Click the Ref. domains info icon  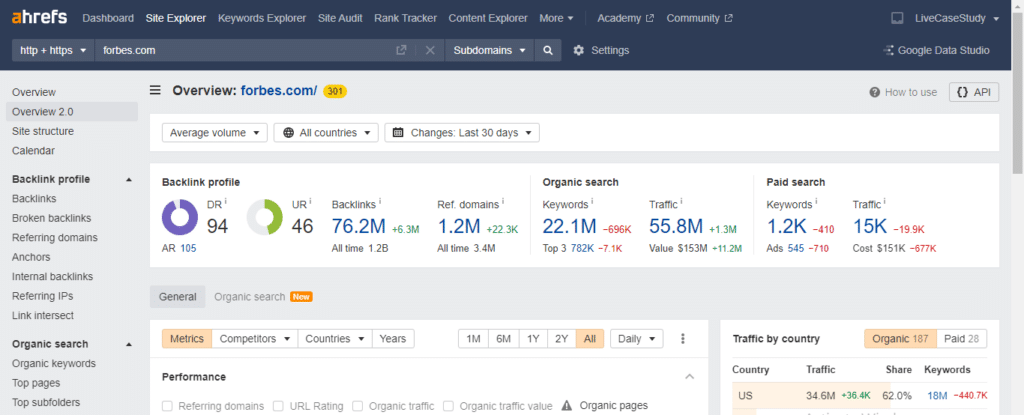(x=503, y=201)
